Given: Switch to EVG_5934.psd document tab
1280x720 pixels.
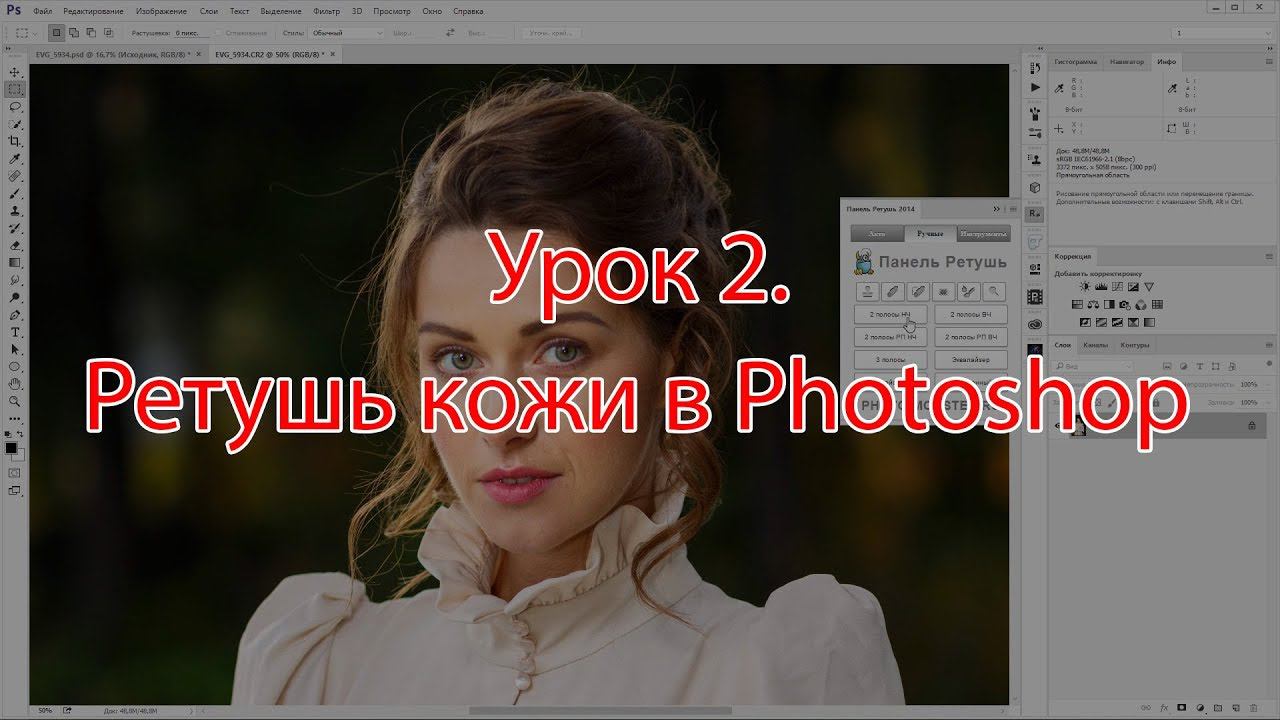Looking at the screenshot, I should pyautogui.click(x=114, y=53).
